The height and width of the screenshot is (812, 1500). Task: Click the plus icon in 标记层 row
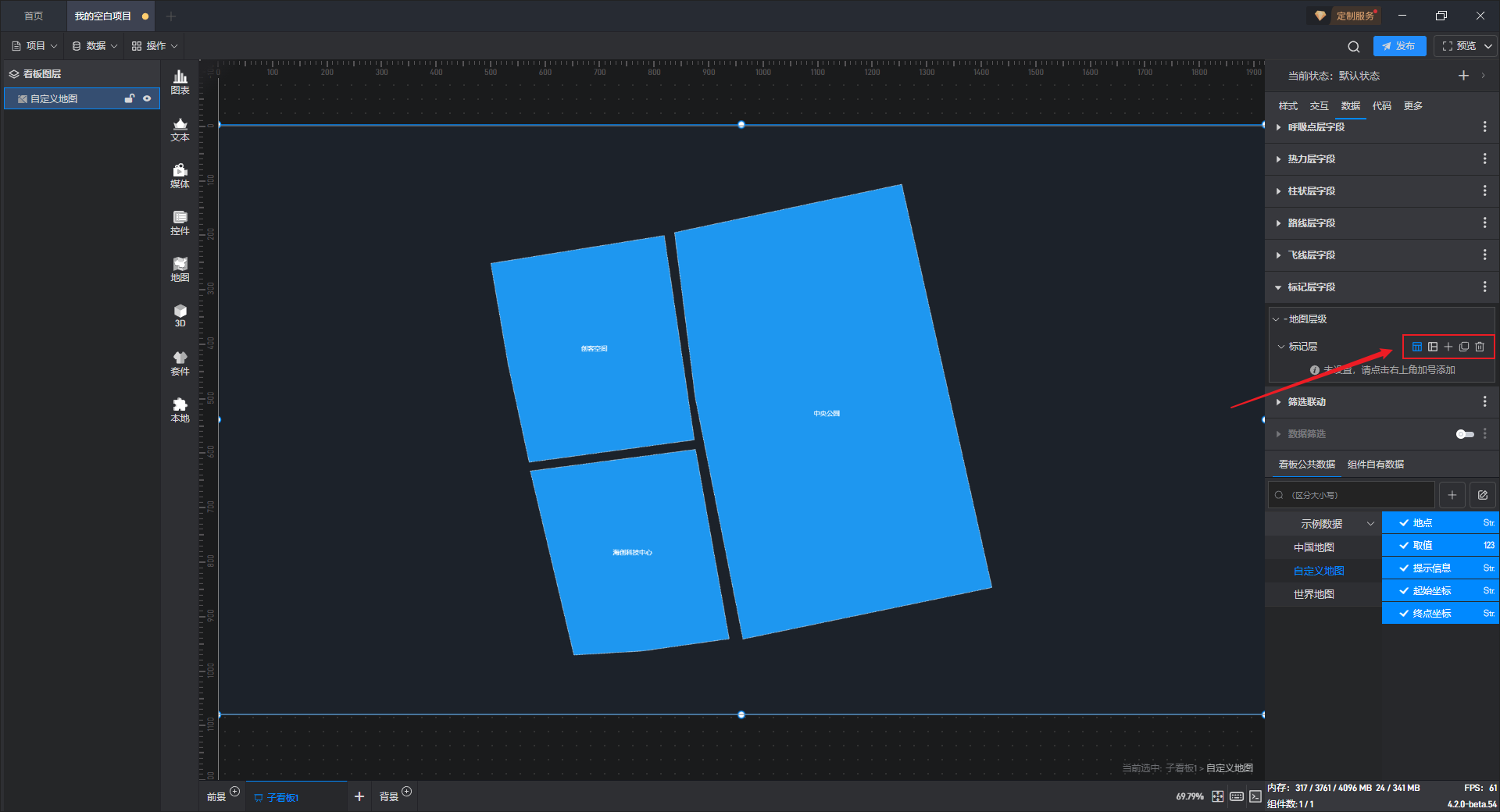coord(1448,347)
